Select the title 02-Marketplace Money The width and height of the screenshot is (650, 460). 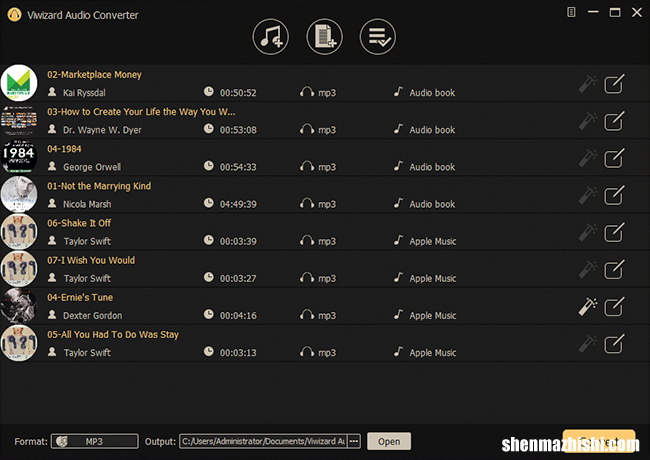point(94,75)
